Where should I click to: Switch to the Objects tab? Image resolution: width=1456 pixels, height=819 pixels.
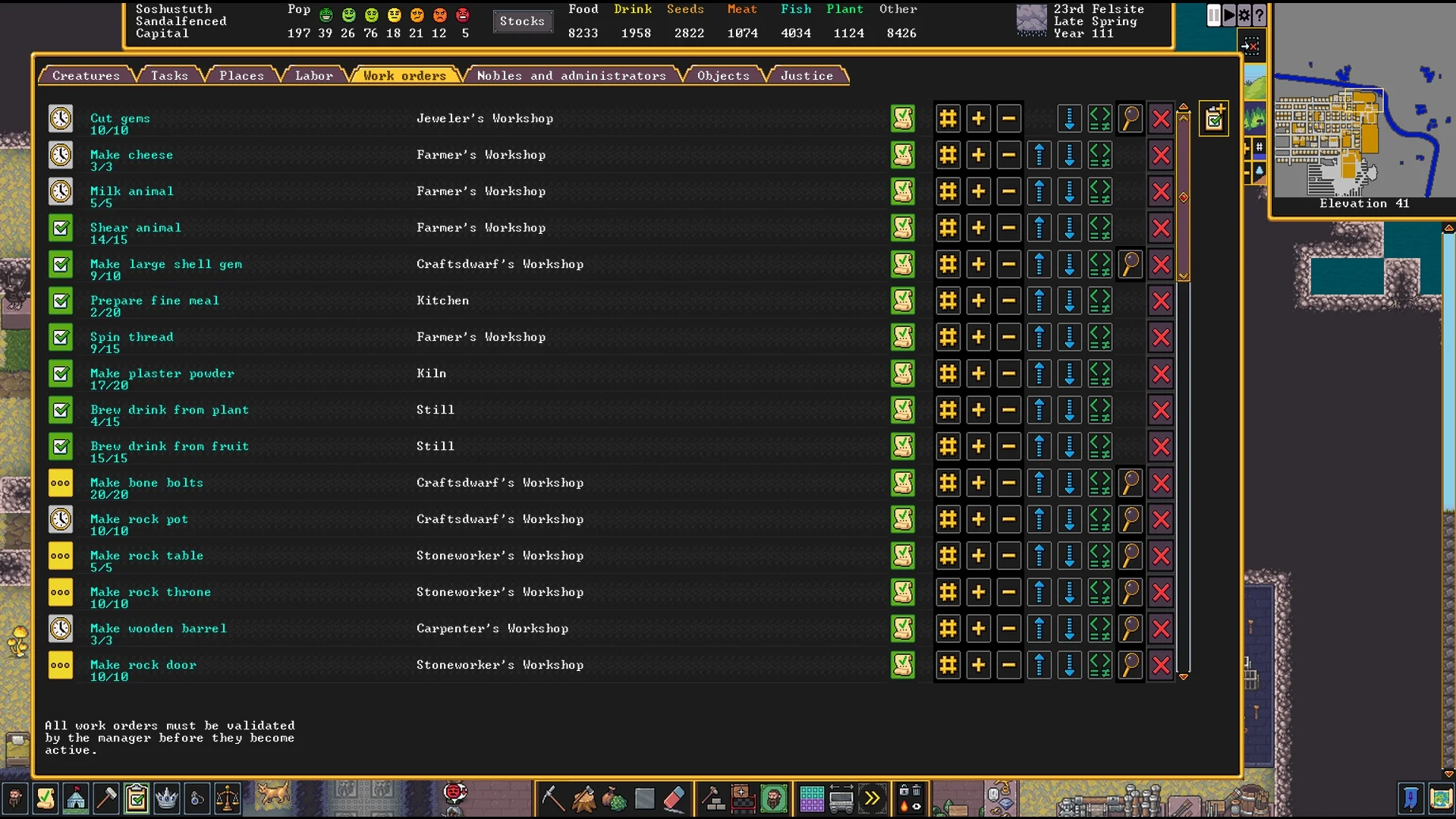click(x=723, y=75)
